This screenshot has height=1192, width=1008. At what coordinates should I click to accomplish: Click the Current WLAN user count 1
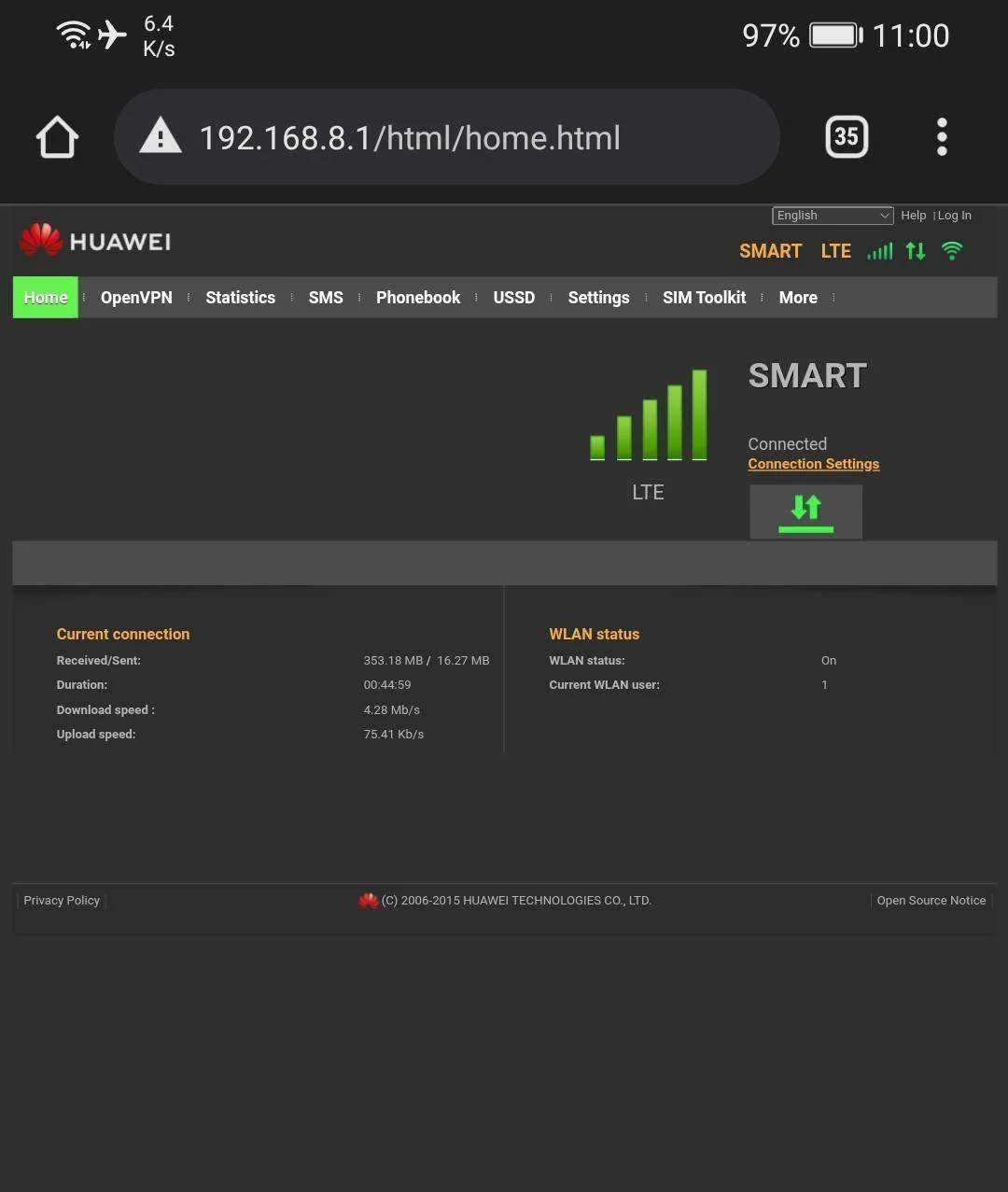(x=825, y=684)
